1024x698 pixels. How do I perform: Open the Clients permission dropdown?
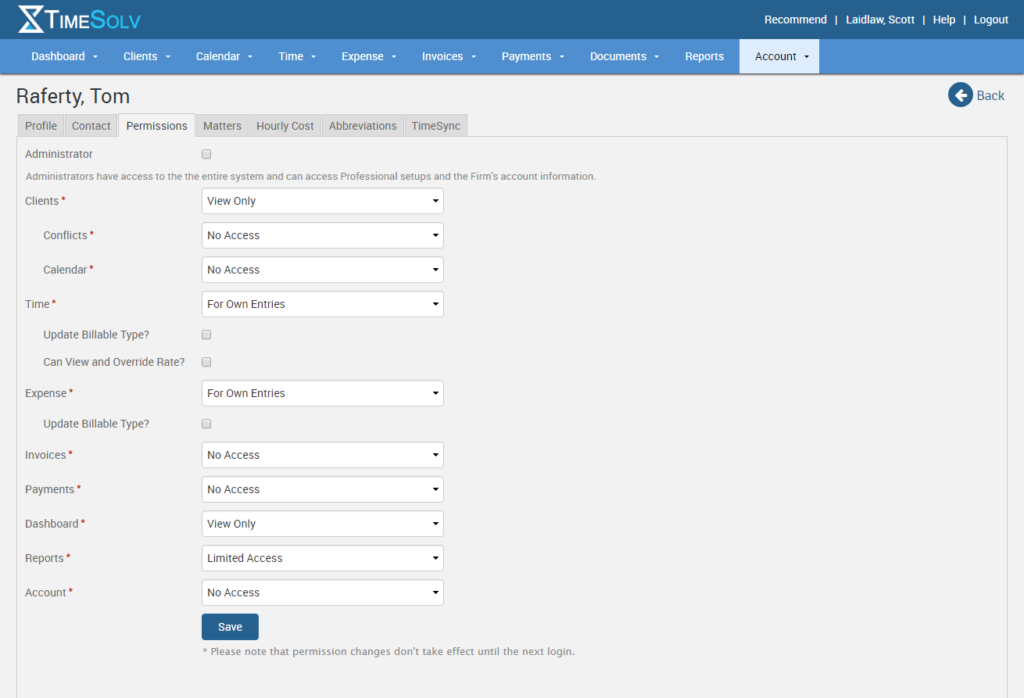322,200
